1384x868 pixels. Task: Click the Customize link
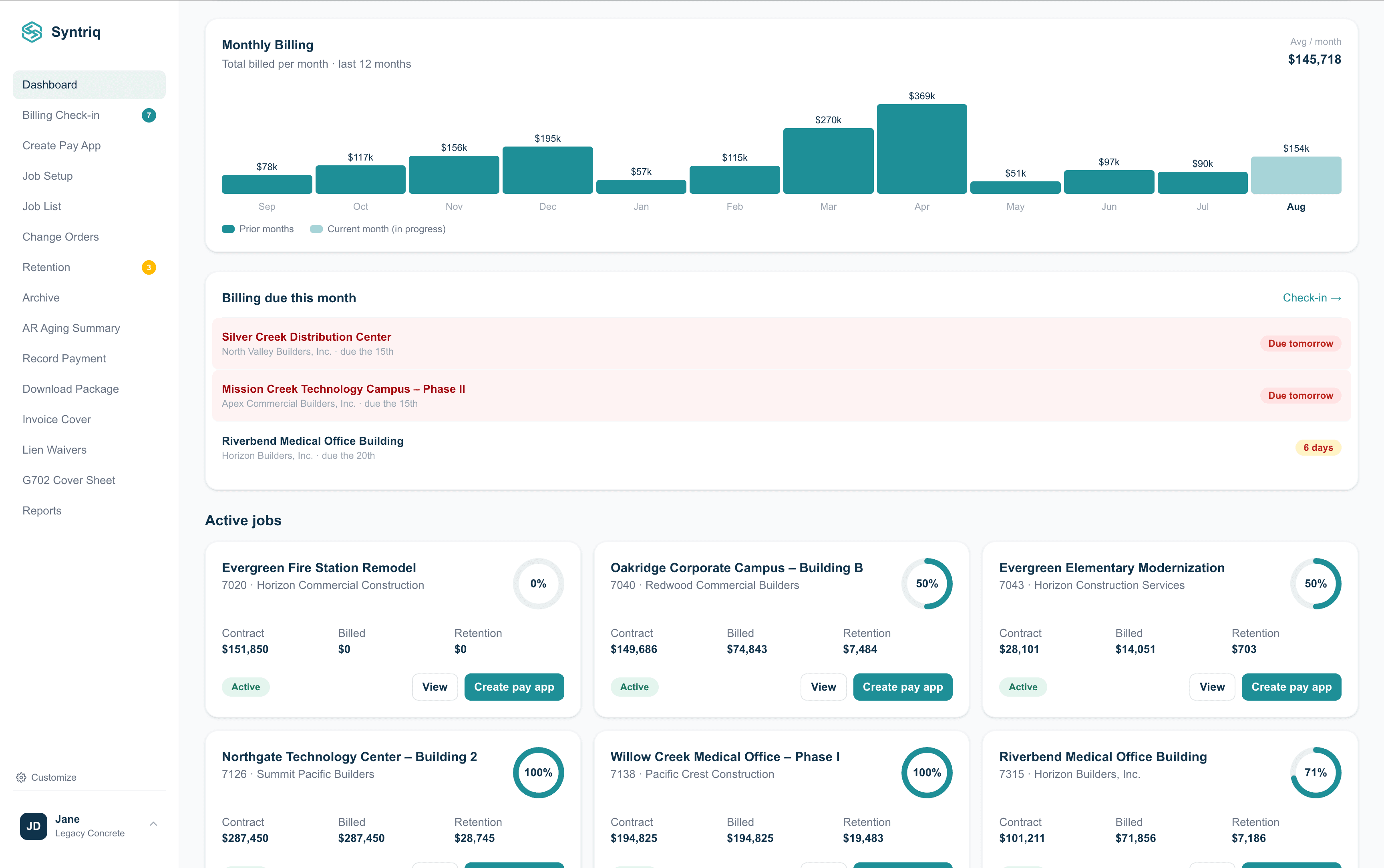click(46, 777)
